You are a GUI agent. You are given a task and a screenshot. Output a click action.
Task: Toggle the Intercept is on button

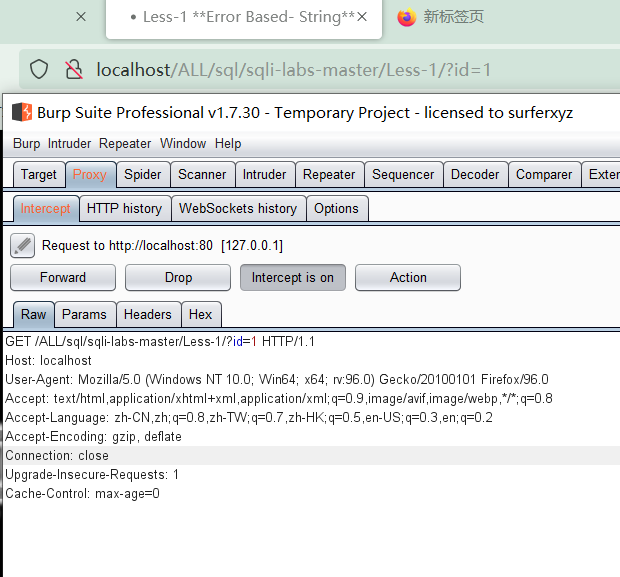point(293,278)
